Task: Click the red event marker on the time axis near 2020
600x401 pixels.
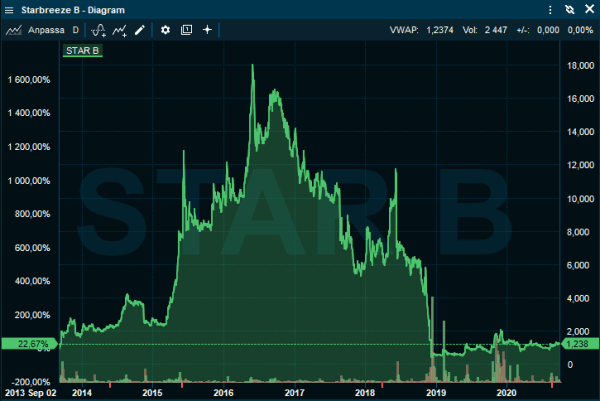Action: pyautogui.click(x=552, y=385)
